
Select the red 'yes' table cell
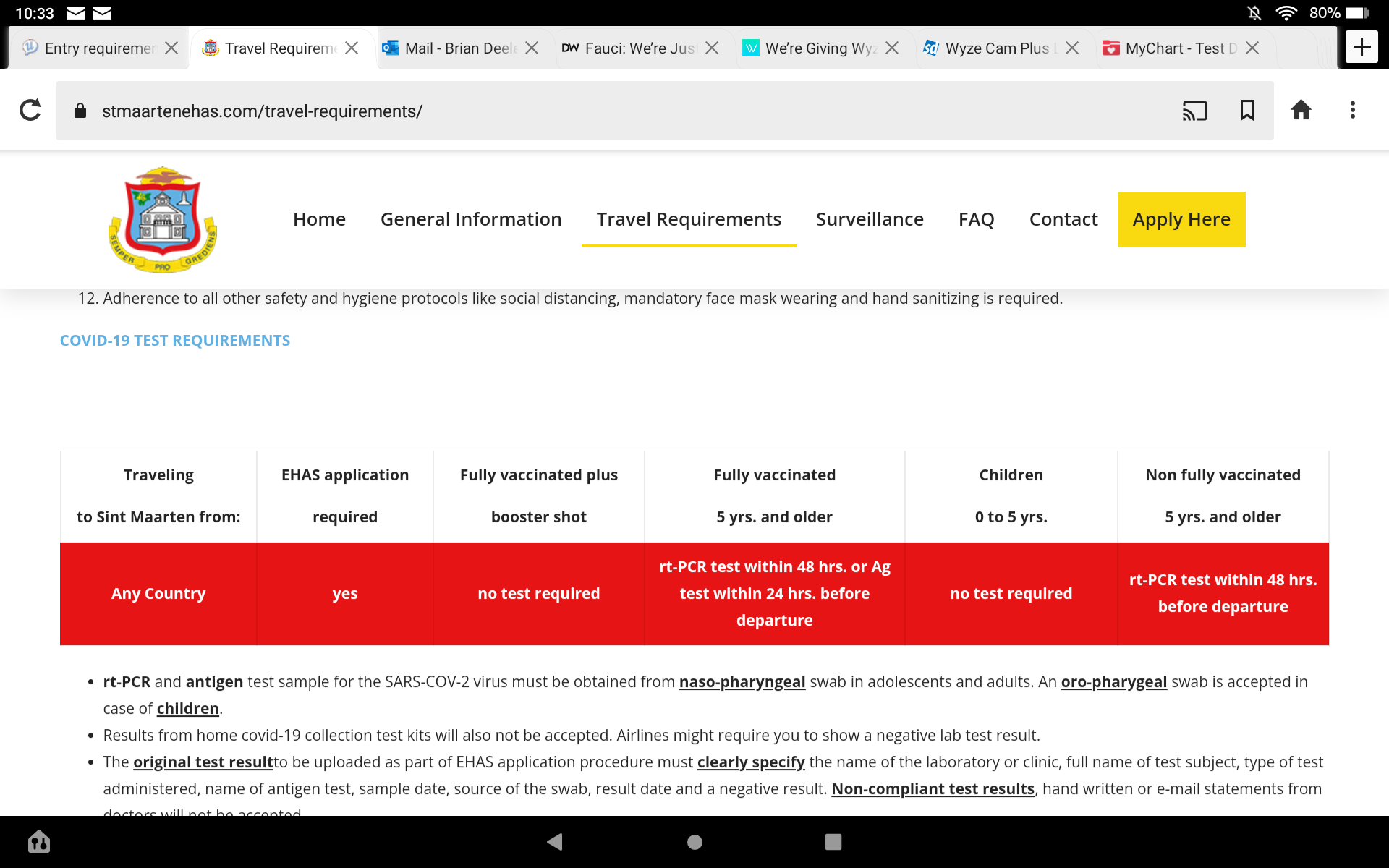[345, 594]
